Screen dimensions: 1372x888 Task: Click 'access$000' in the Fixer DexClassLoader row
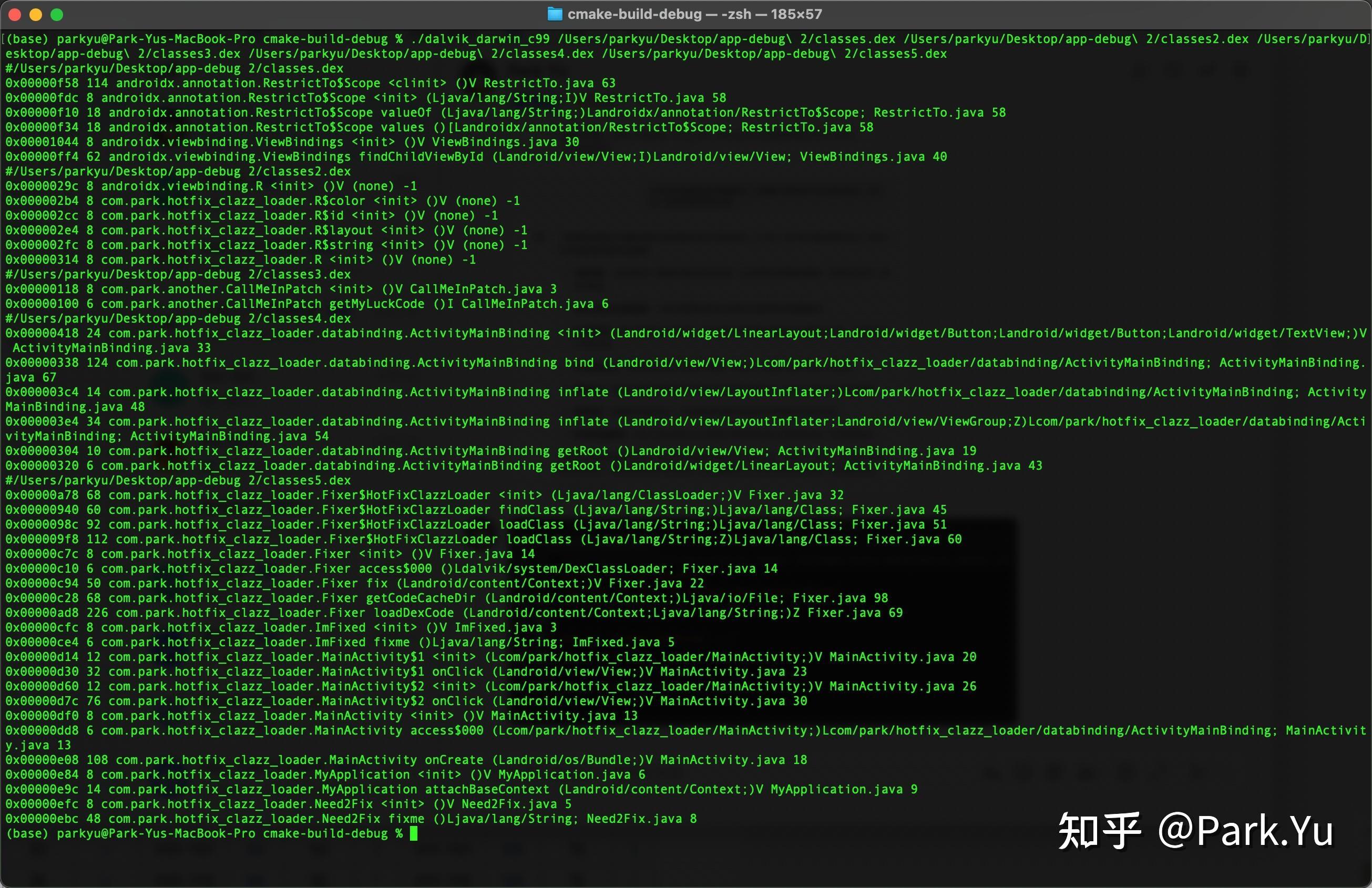pos(395,568)
